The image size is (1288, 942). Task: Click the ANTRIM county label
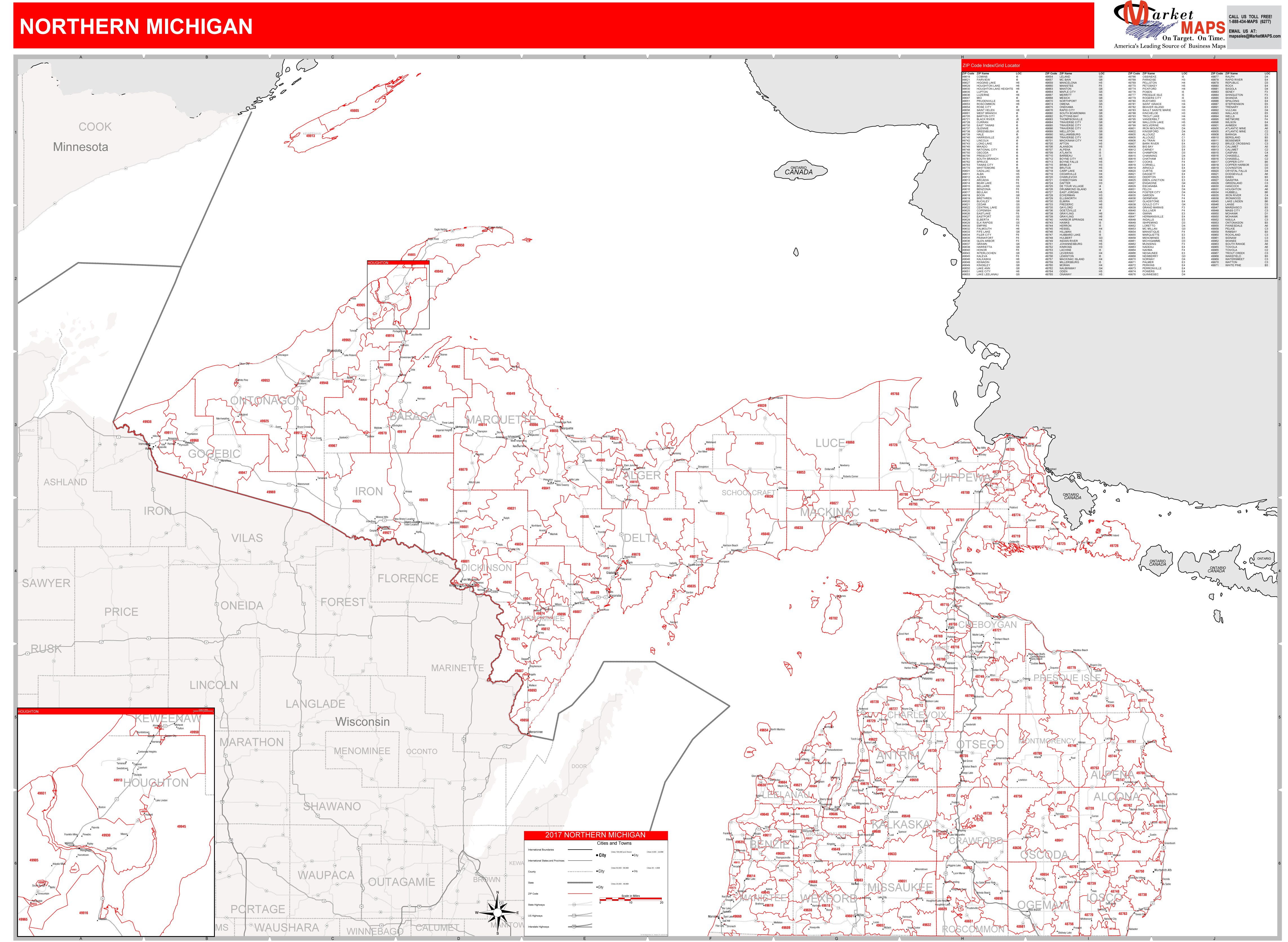(x=898, y=756)
